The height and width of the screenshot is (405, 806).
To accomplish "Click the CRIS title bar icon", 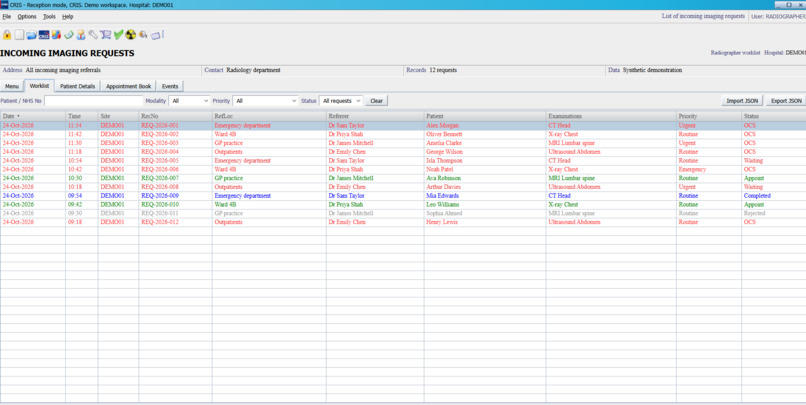I will (x=4, y=5).
